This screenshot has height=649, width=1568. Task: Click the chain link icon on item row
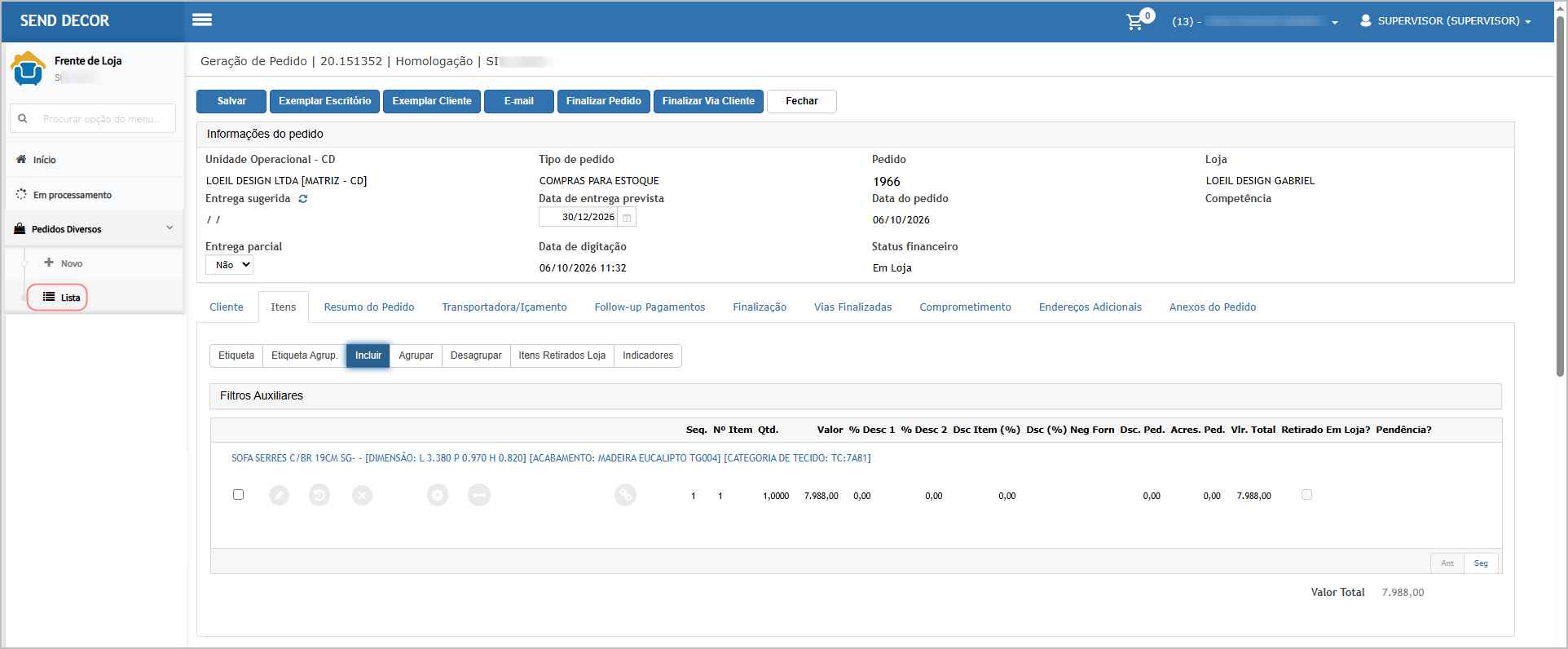click(625, 495)
